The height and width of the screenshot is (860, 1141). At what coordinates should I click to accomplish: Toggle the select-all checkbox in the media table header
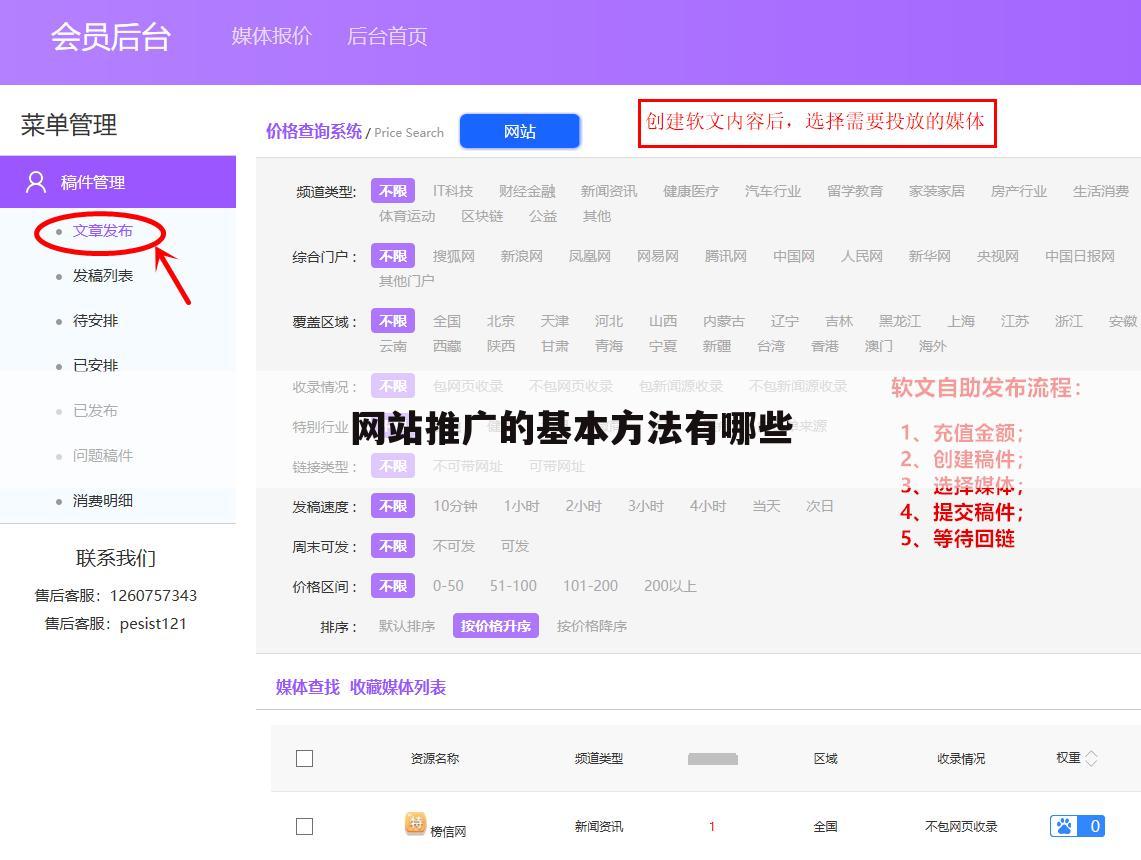[x=305, y=758]
